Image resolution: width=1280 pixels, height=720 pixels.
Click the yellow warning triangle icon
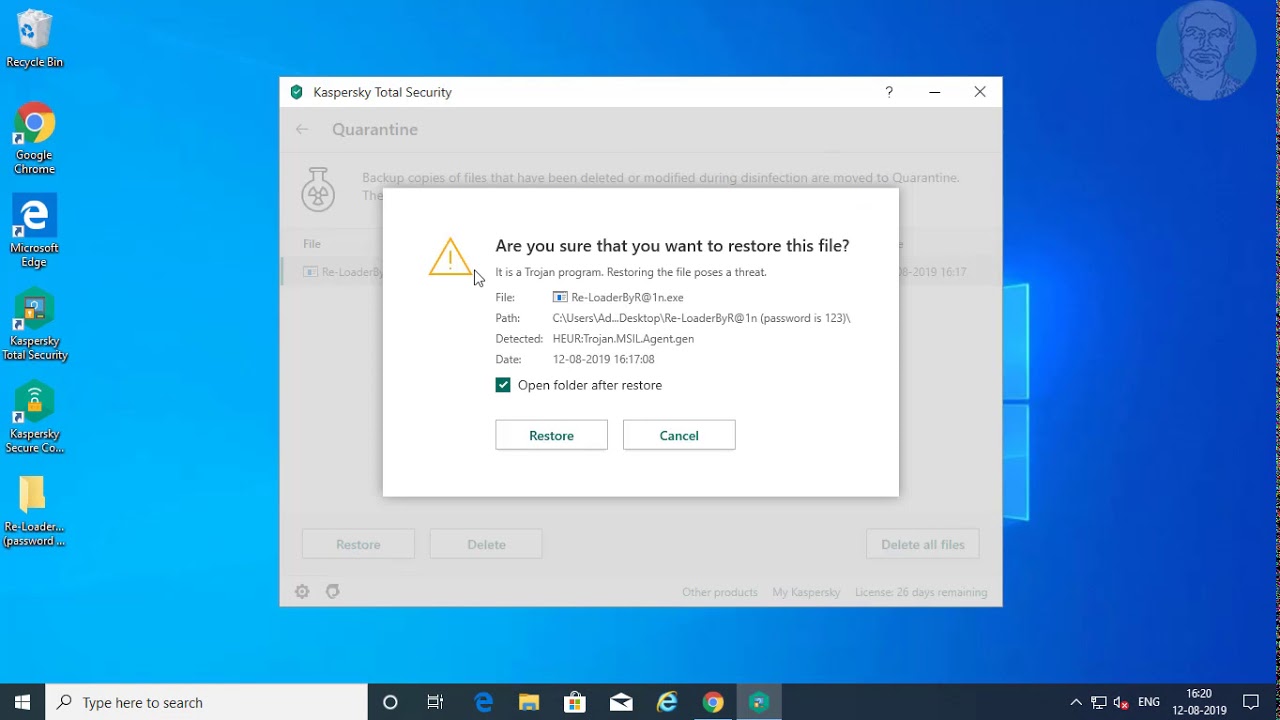[x=450, y=257]
